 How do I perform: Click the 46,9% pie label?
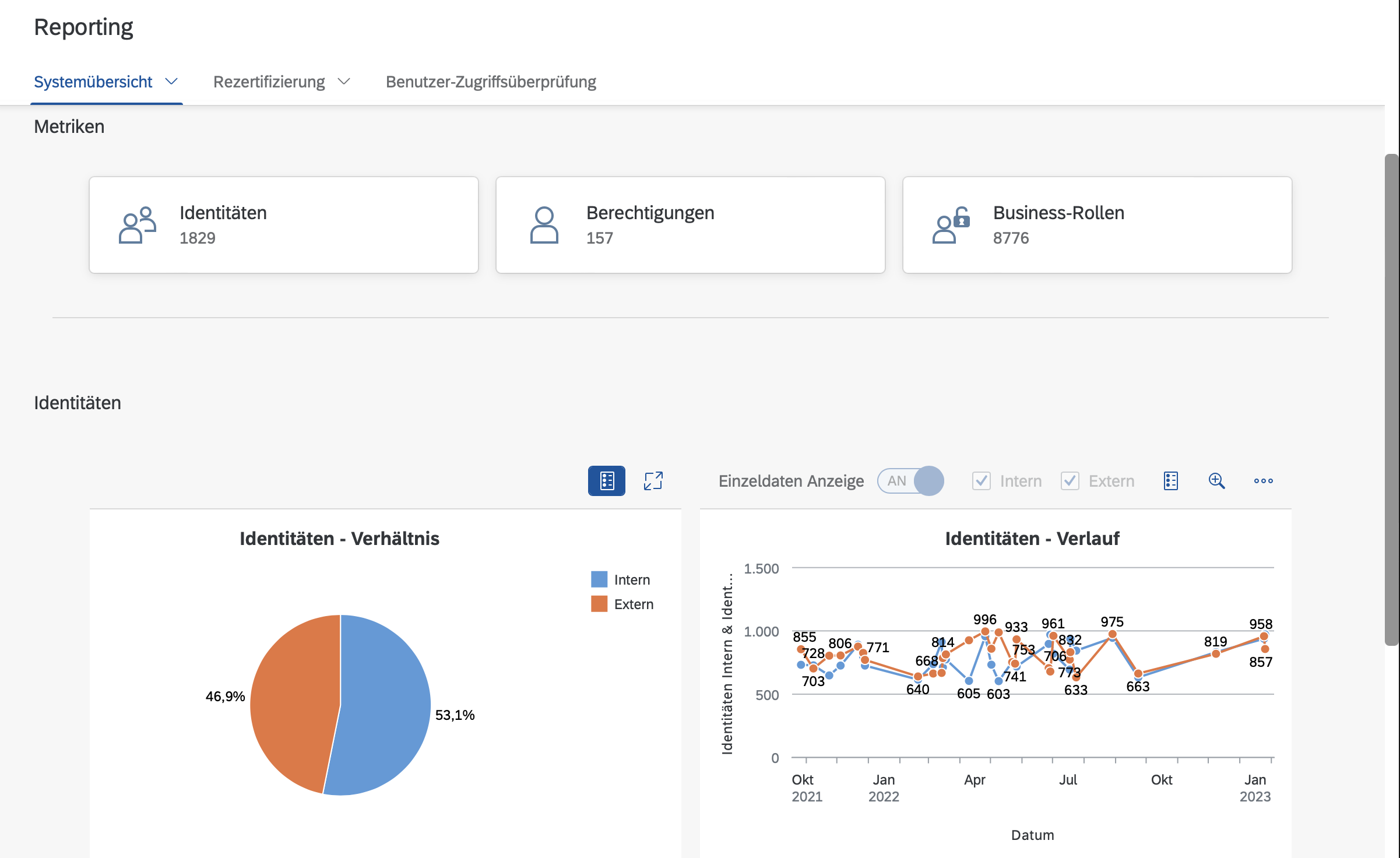coord(225,697)
